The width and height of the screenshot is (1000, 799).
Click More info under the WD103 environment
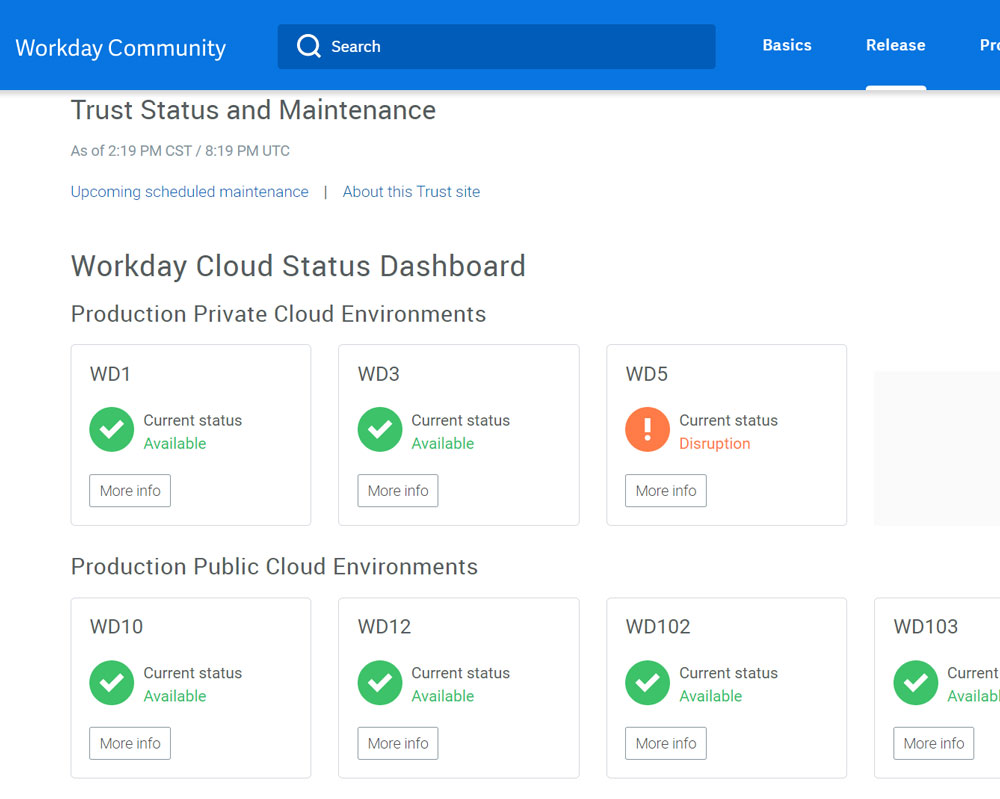[x=933, y=743]
